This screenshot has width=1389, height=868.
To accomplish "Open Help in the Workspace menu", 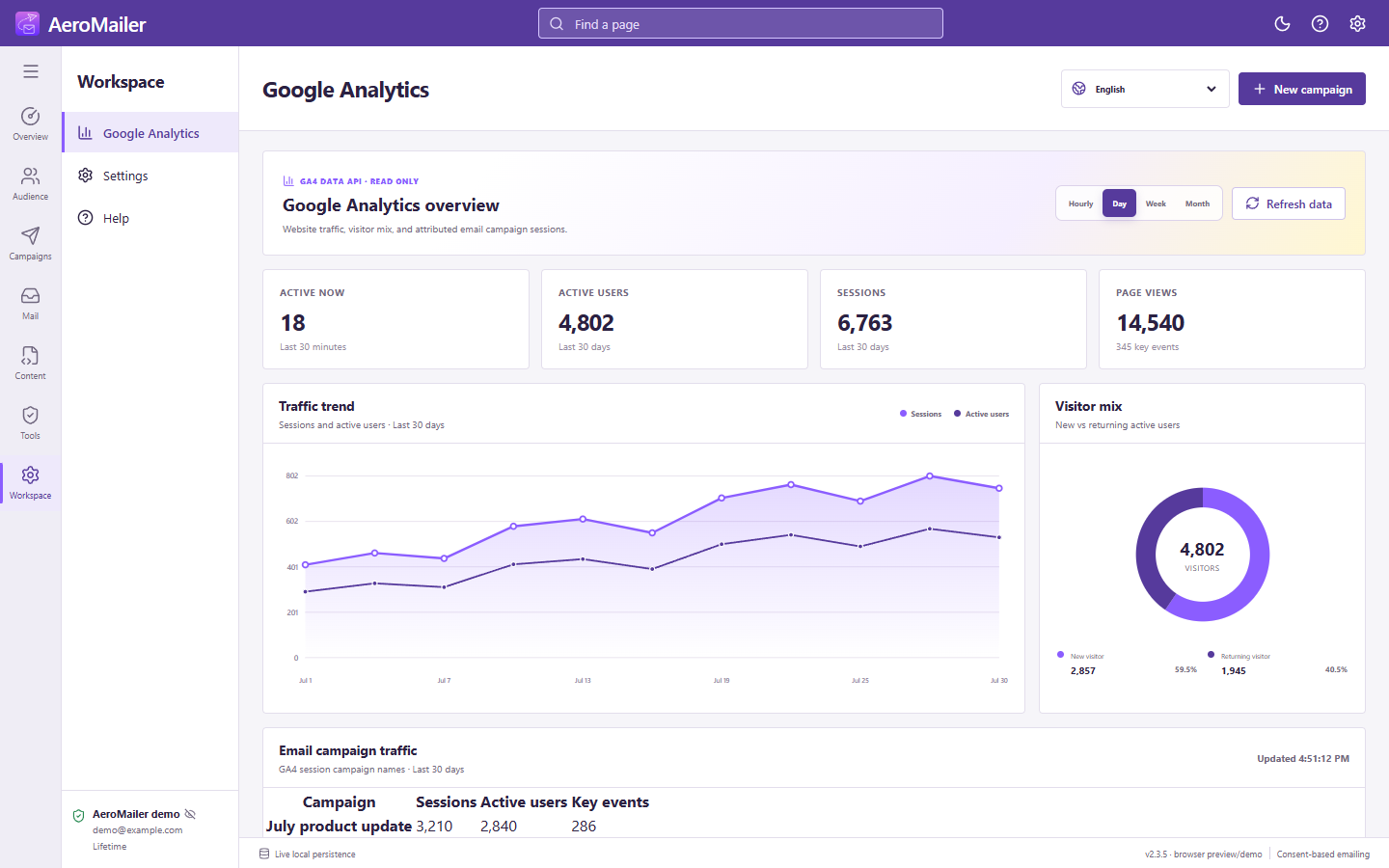I will (x=150, y=218).
